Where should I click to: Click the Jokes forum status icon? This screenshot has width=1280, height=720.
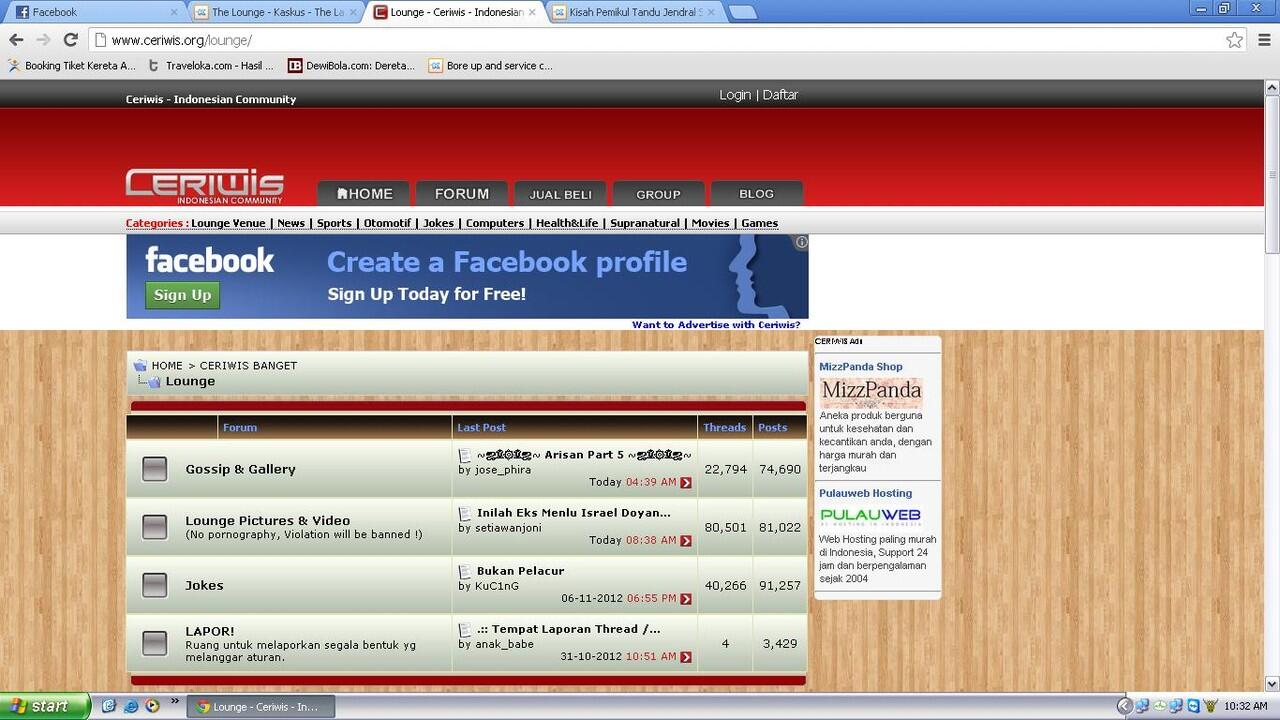[x=155, y=585]
